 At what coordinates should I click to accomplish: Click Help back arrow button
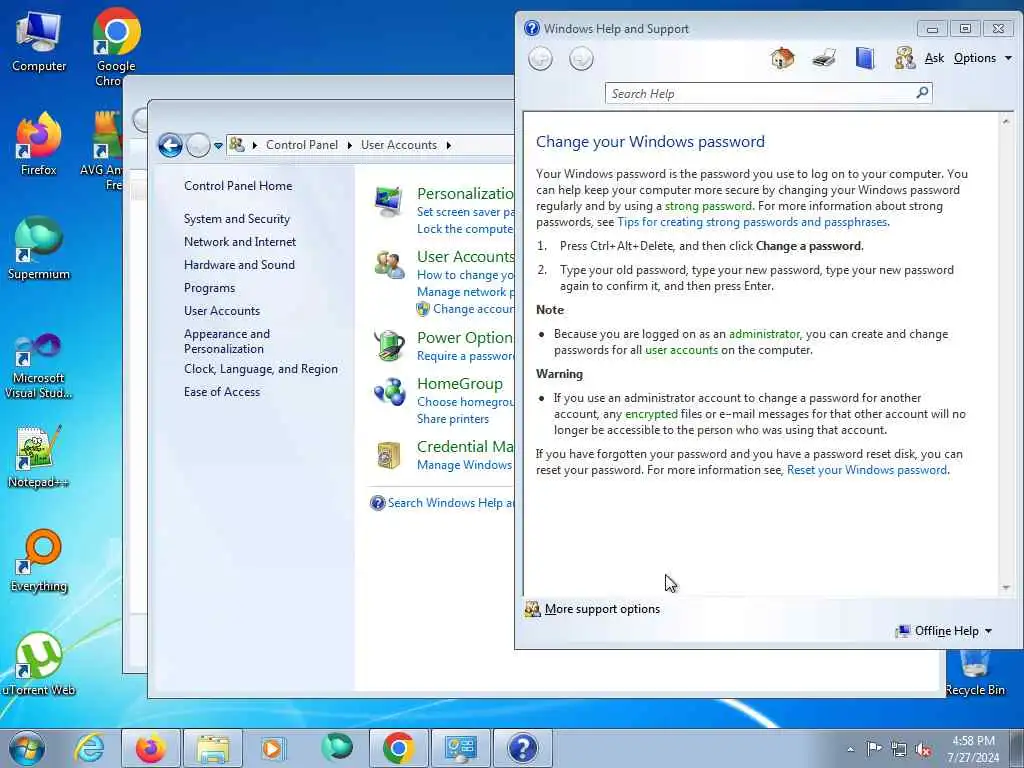[x=540, y=59]
